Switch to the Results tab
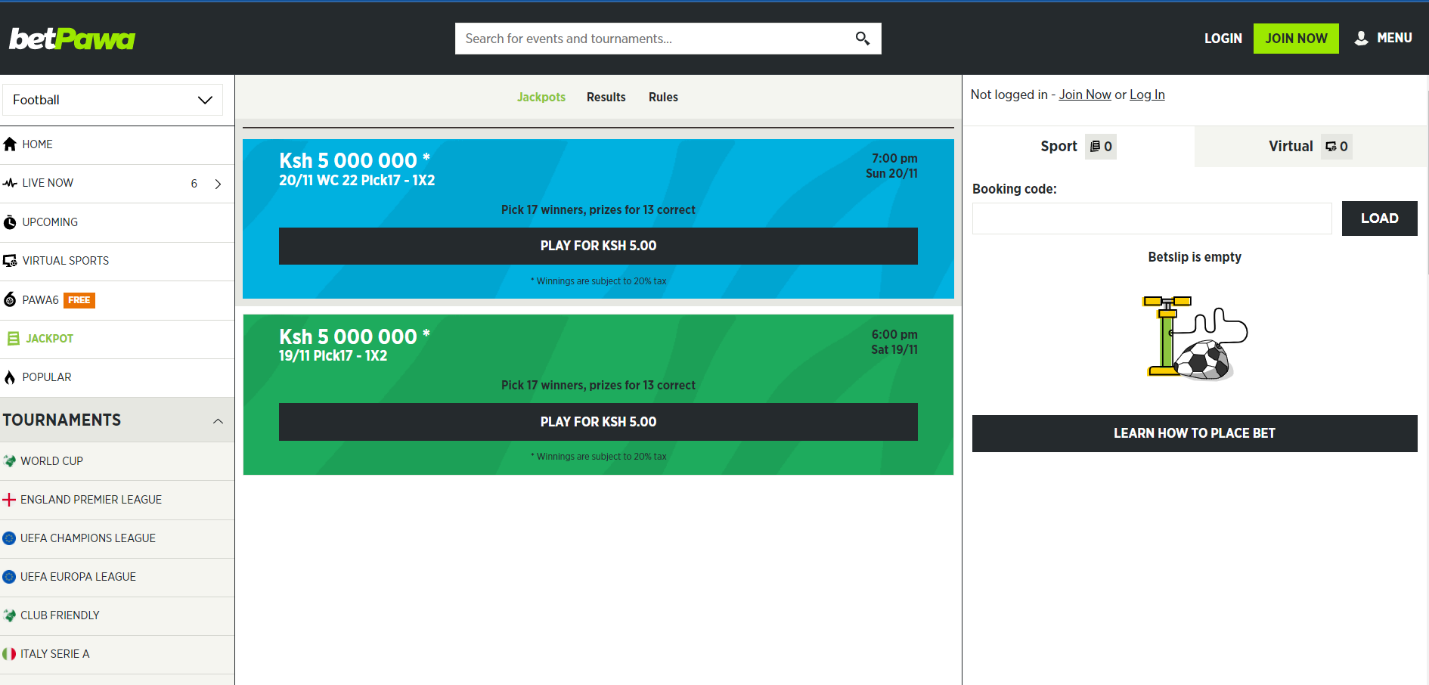The image size is (1429, 685). pos(606,97)
